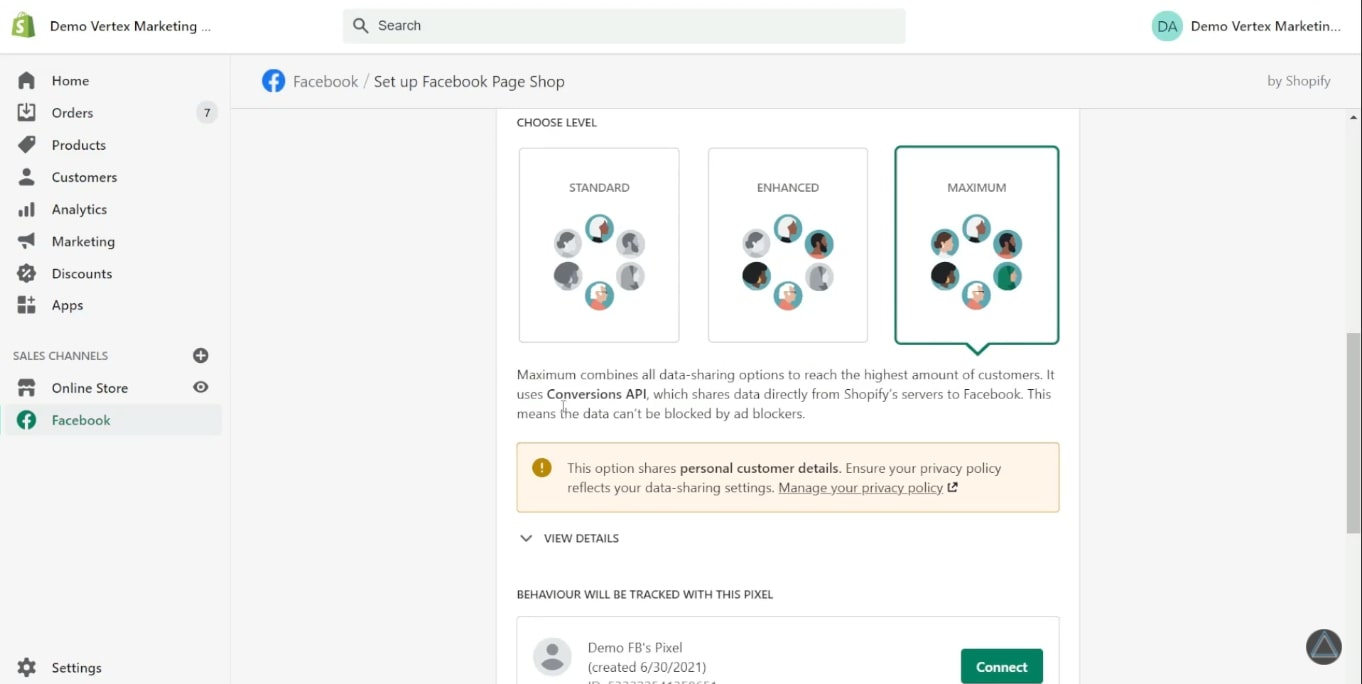The image size is (1362, 684).
Task: View online store via eye icon
Action: click(201, 387)
